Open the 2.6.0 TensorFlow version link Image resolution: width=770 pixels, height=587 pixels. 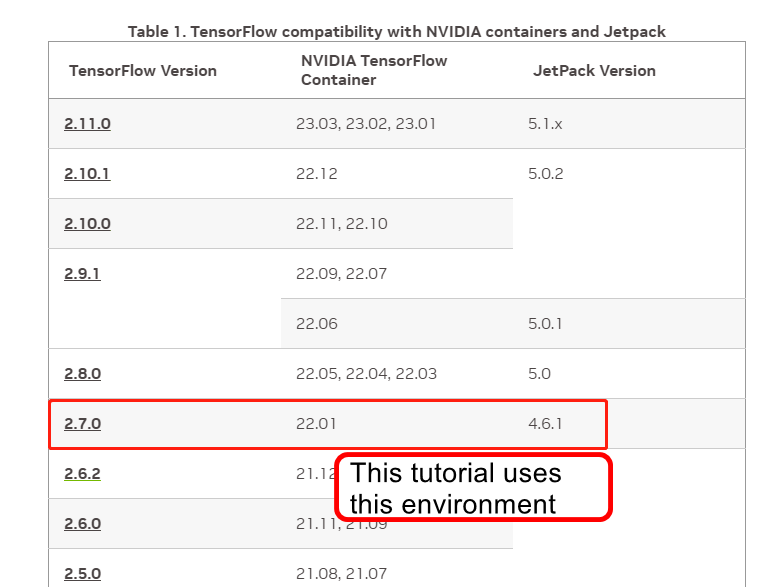(x=82, y=524)
